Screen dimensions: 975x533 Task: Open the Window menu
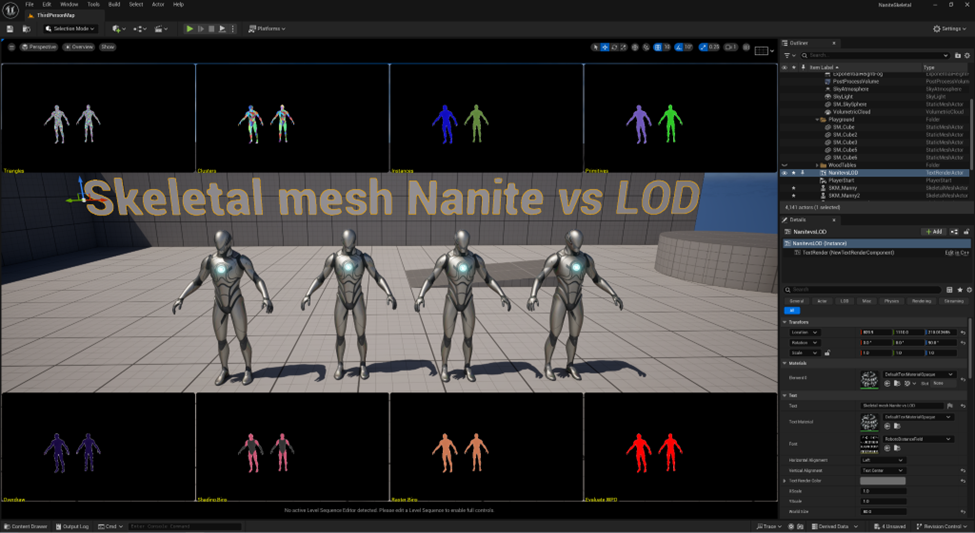point(69,4)
